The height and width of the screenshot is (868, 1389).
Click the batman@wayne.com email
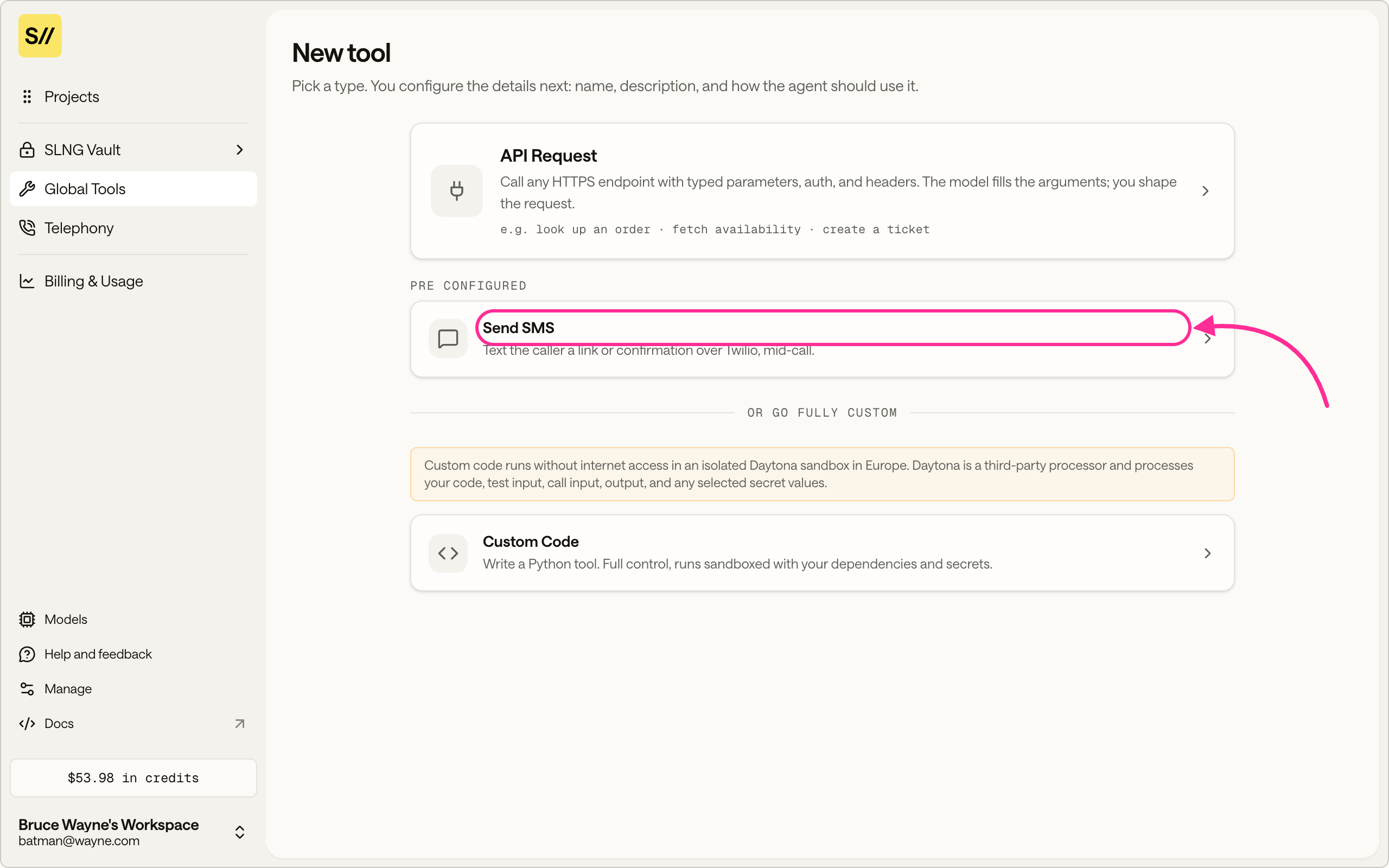pos(79,841)
